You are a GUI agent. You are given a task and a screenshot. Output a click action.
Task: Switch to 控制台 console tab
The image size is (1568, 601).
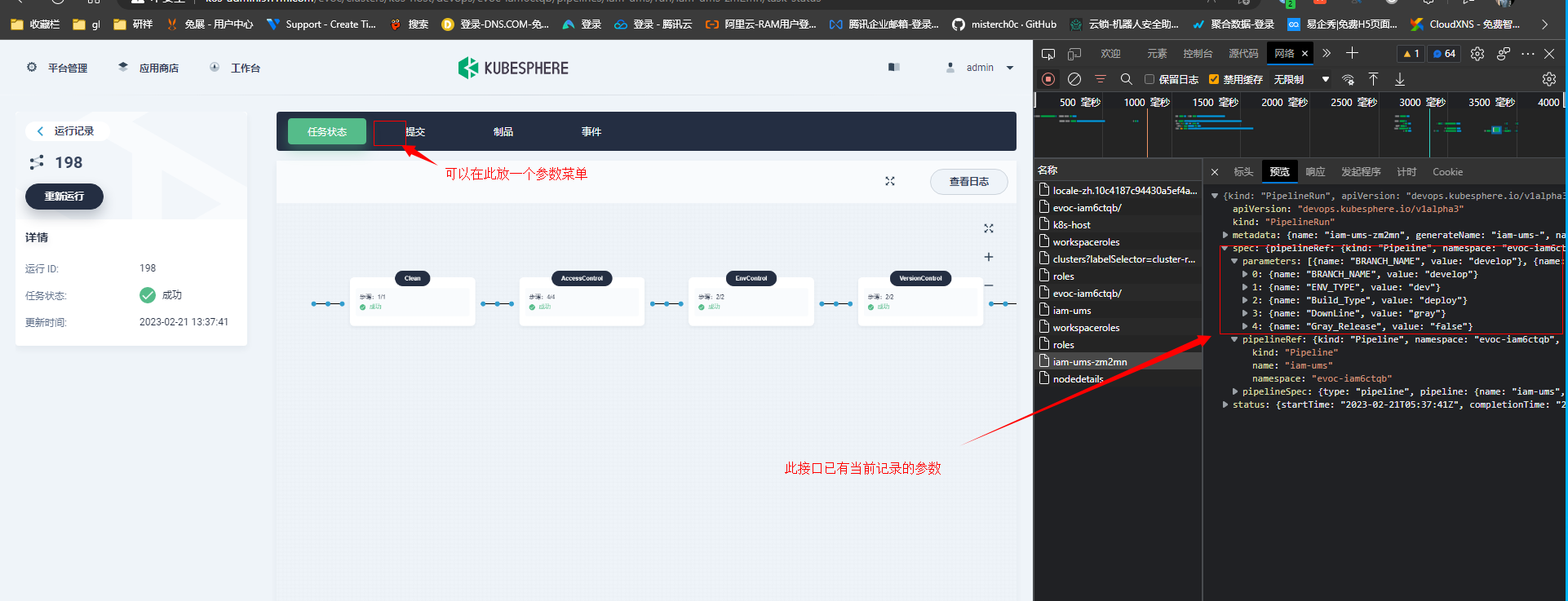[x=1198, y=54]
